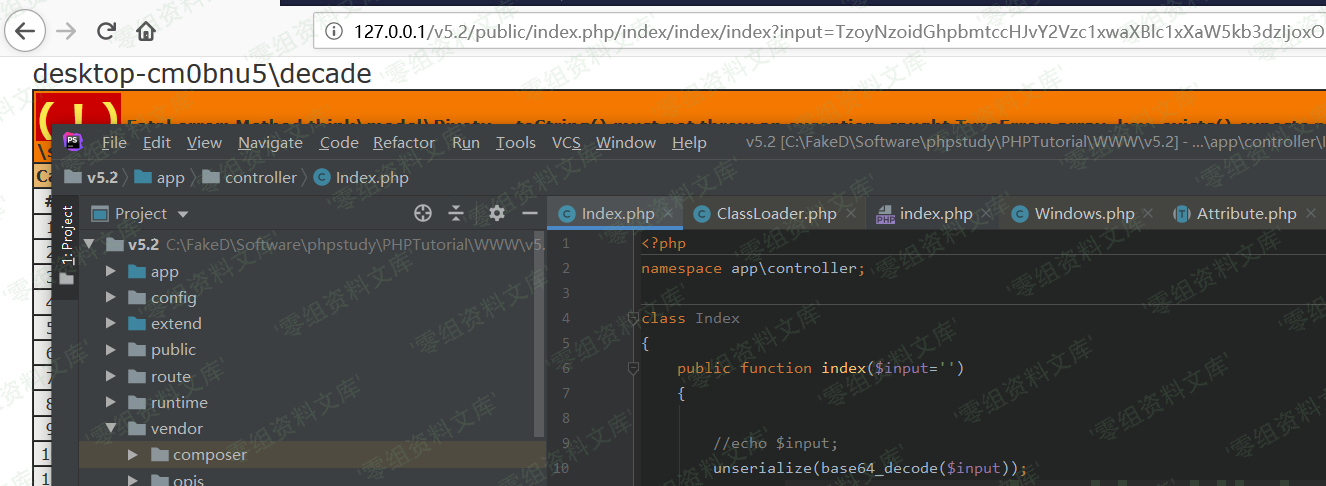Go to the browser home page
Screen dimensions: 1326x486
coord(146,31)
